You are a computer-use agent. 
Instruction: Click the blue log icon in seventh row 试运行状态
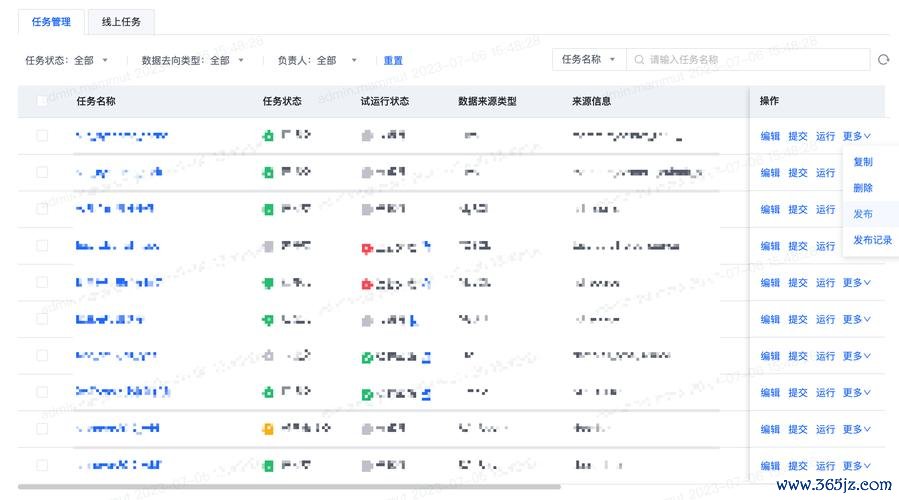click(426, 357)
